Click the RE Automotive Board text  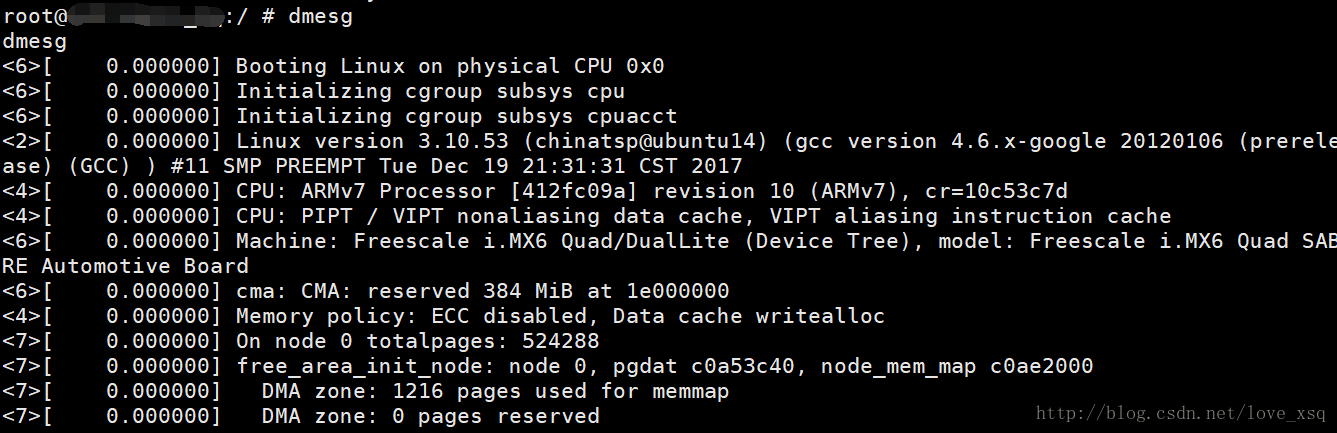[x=125, y=266]
